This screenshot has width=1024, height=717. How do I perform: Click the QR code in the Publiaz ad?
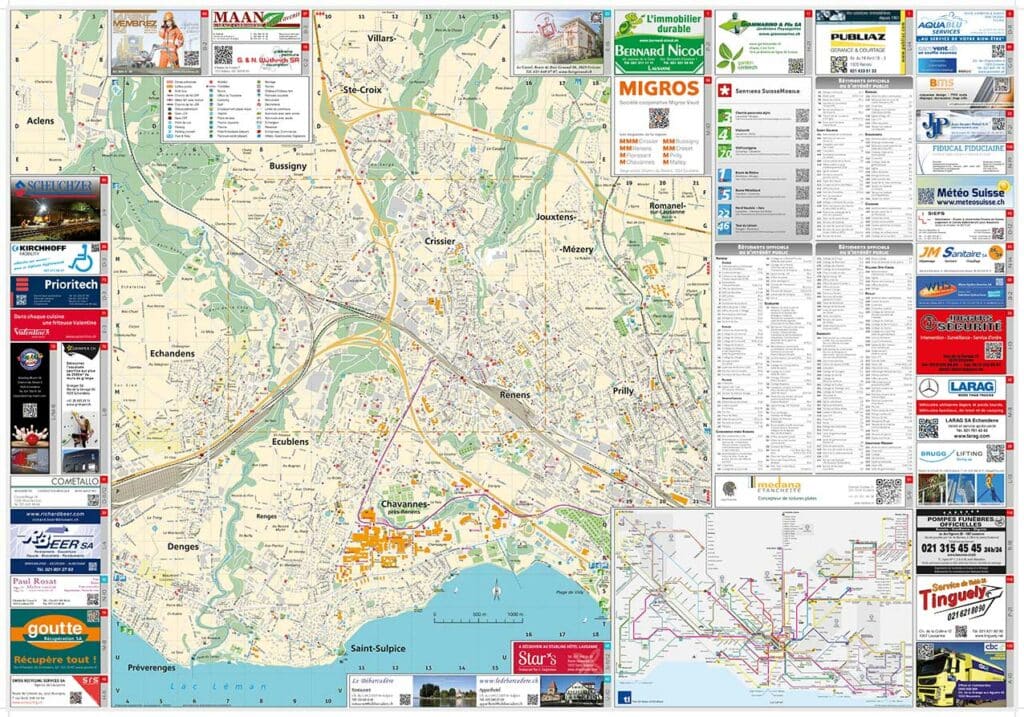[x=839, y=64]
